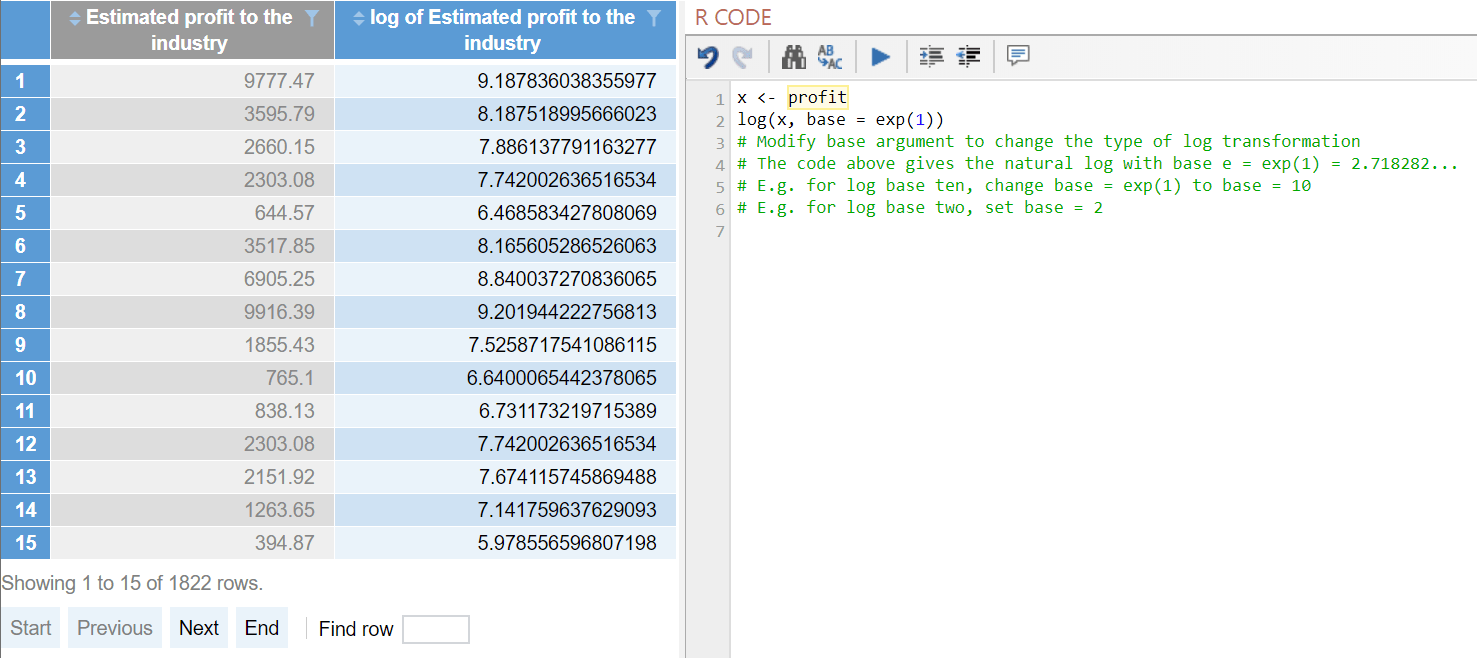Jump to the End of the table
This screenshot has height=658, width=1477.
coord(261,627)
